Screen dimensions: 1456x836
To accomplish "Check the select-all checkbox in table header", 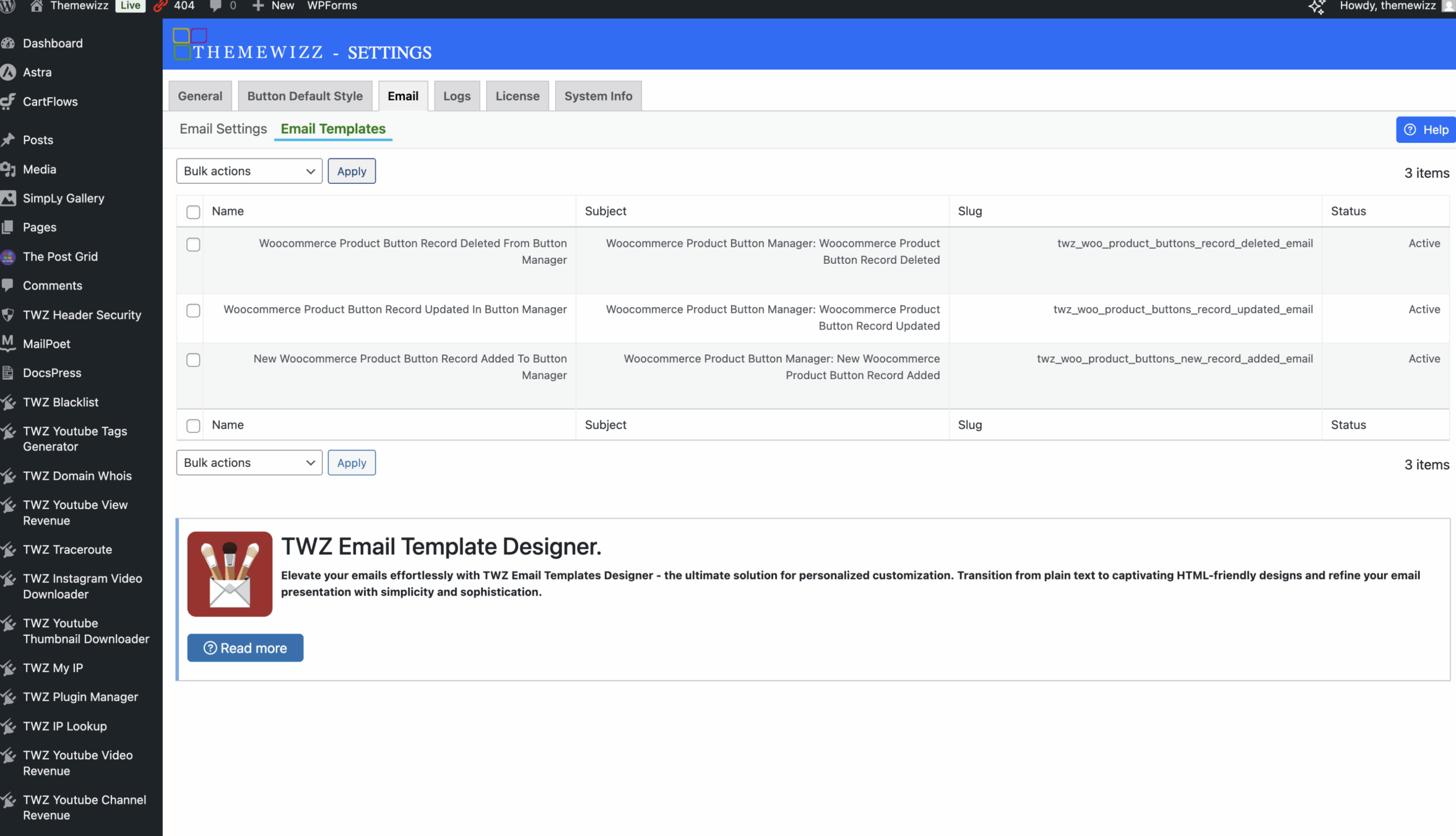I will pos(193,212).
